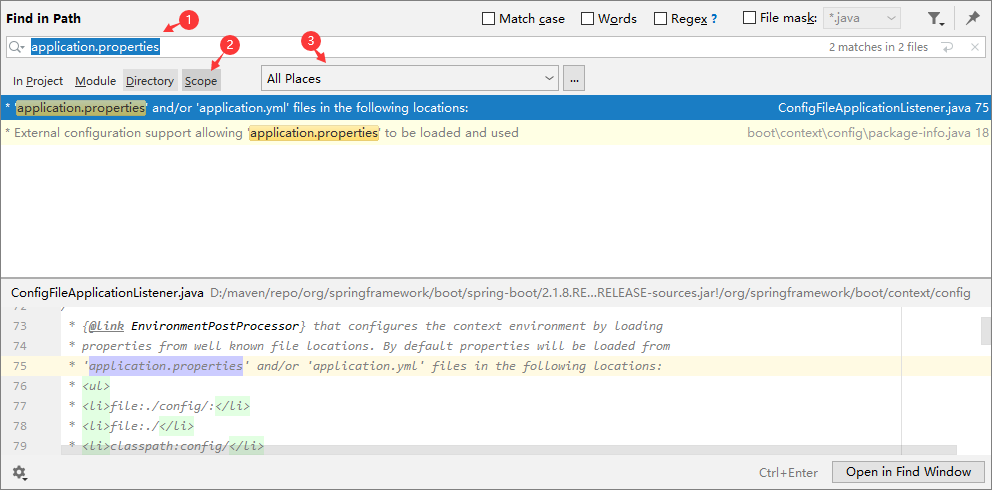
Task: Open the search history magnifier icon
Action: pos(17,47)
